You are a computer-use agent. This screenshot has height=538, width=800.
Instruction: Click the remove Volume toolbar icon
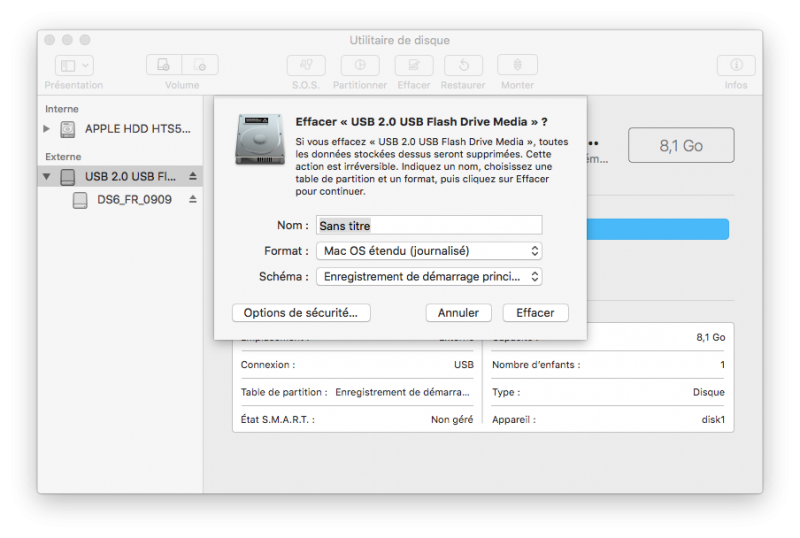pyautogui.click(x=200, y=65)
